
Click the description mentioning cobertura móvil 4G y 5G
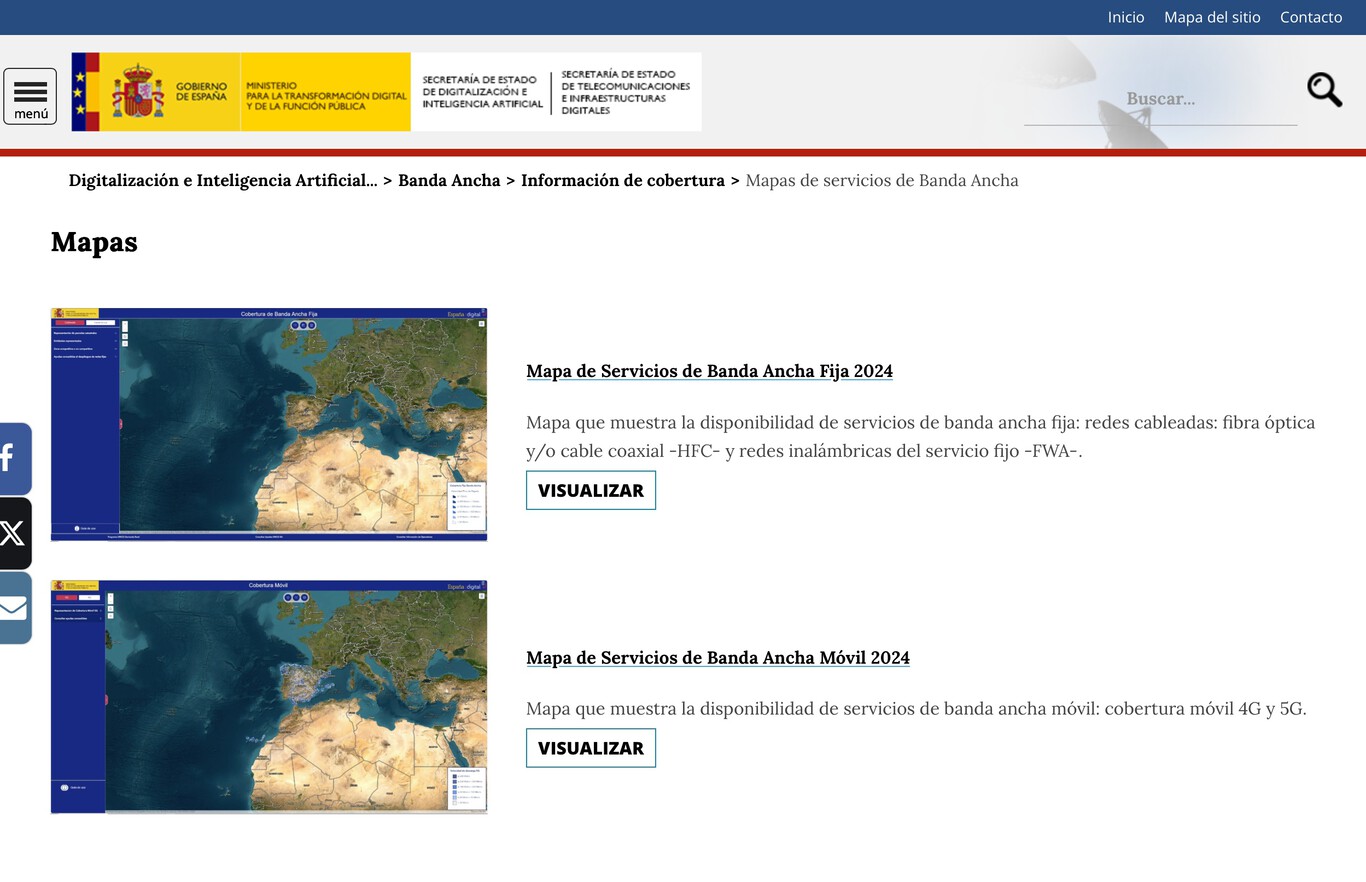click(916, 709)
